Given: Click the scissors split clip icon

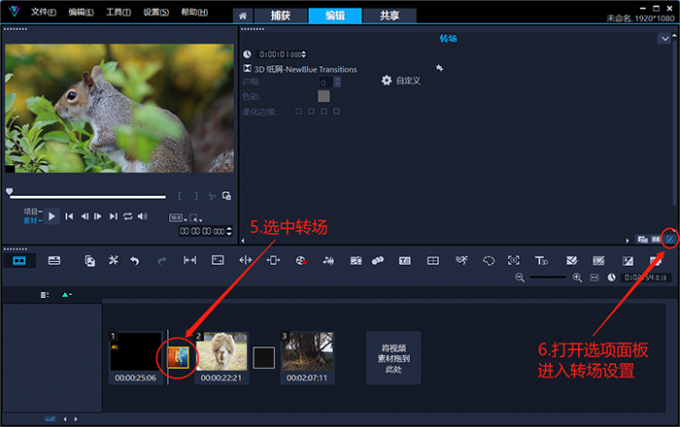Looking at the screenshot, I should pos(211,196).
